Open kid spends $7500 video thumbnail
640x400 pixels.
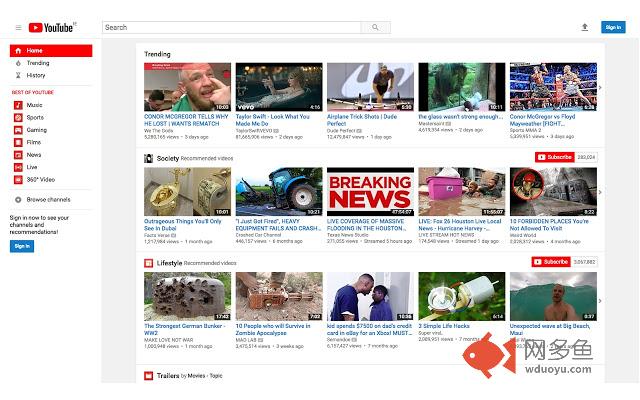coord(370,296)
